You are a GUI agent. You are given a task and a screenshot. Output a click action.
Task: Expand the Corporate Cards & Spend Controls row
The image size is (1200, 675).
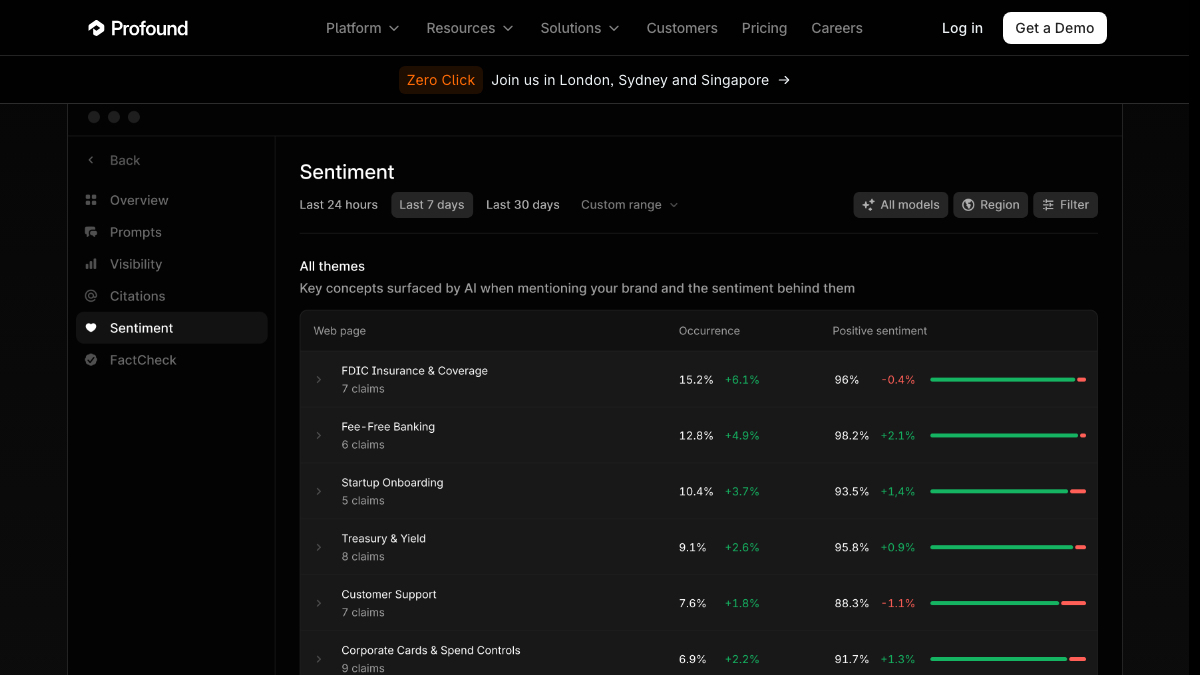click(x=319, y=660)
